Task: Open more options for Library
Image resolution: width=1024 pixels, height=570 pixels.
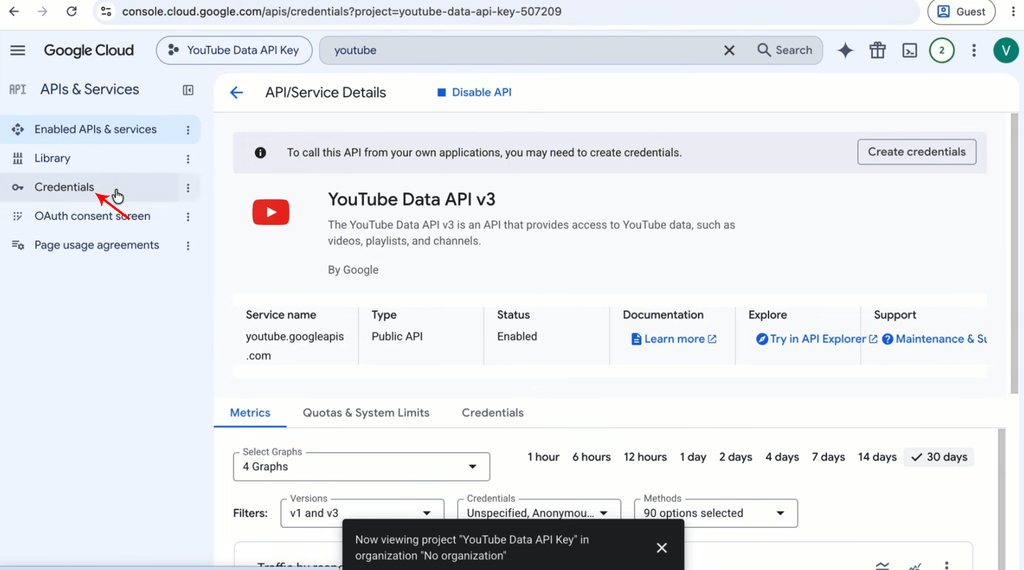Action: tap(188, 159)
